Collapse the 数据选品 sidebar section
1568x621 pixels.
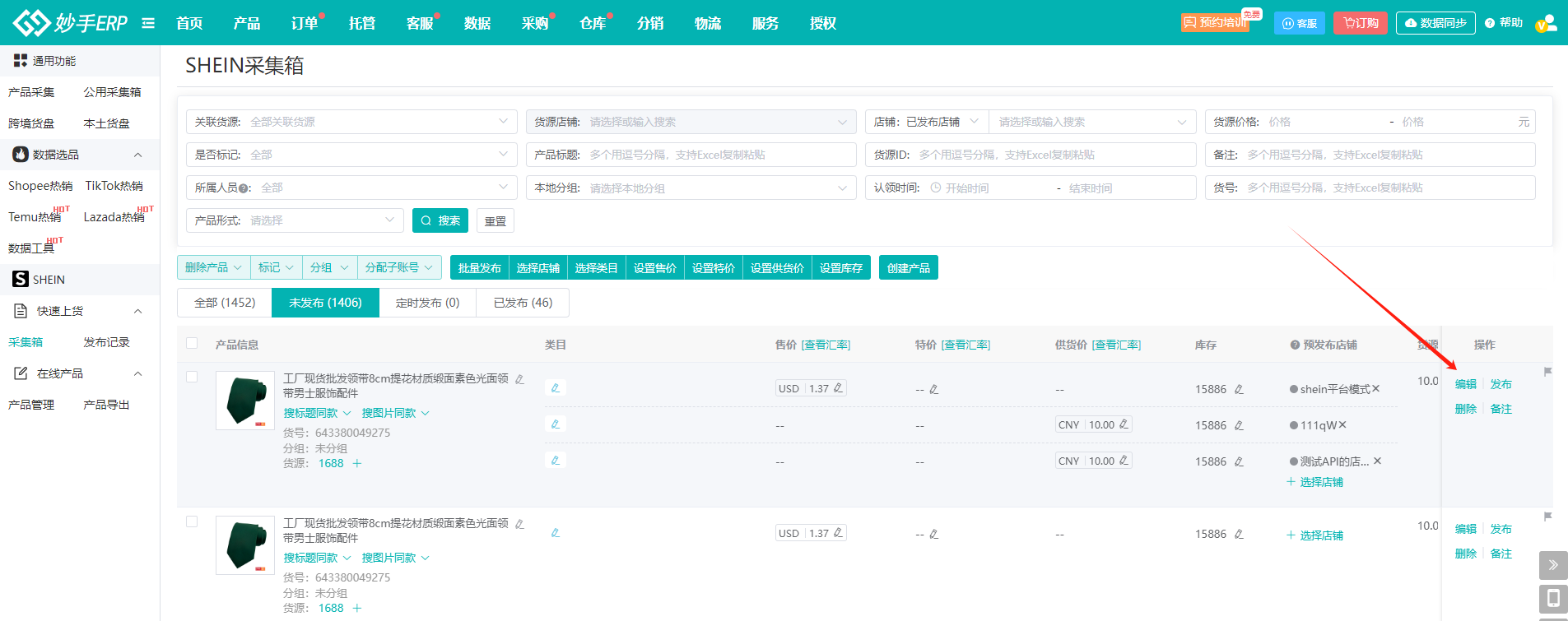137,155
